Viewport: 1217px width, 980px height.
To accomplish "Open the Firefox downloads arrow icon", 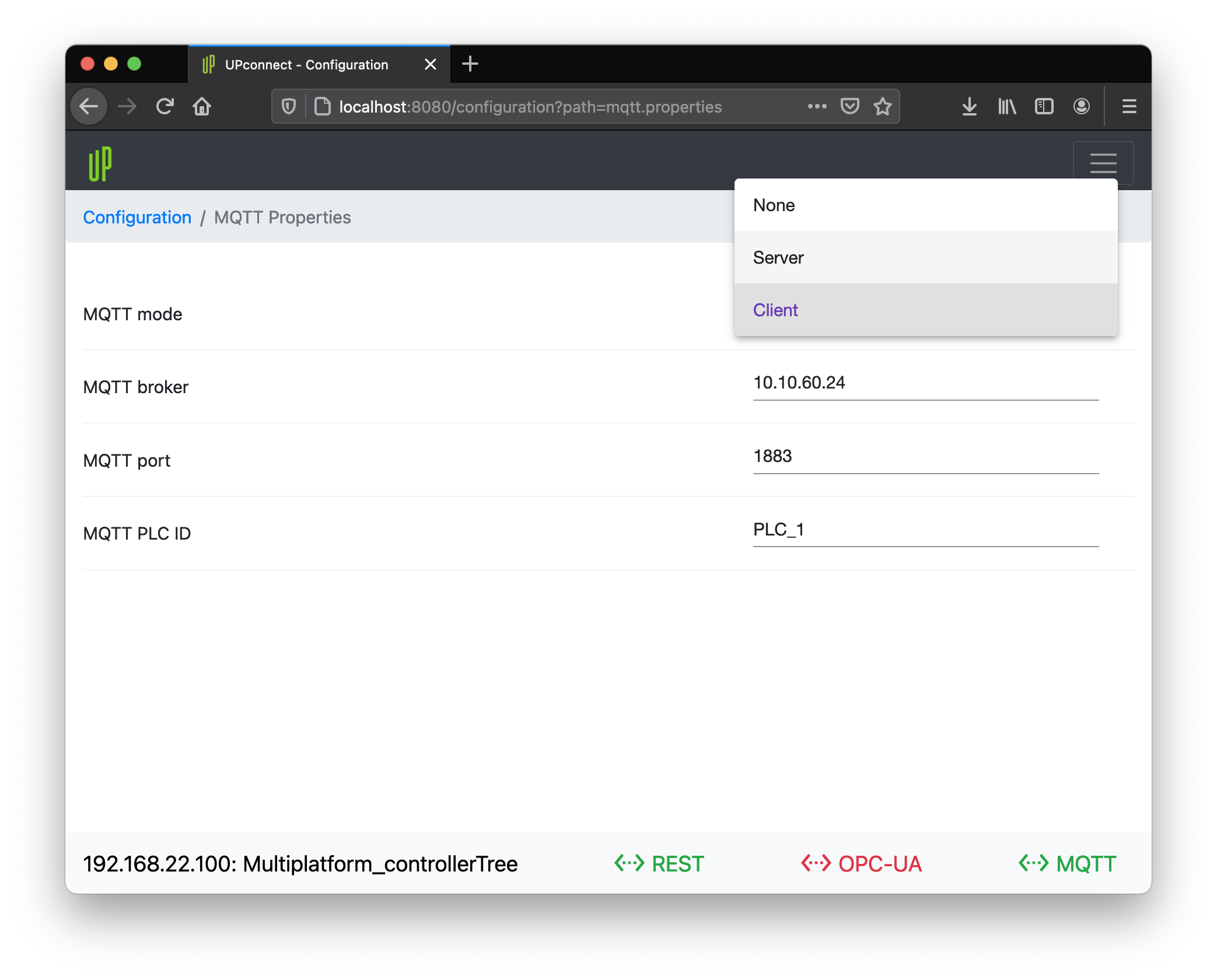I will tap(969, 107).
